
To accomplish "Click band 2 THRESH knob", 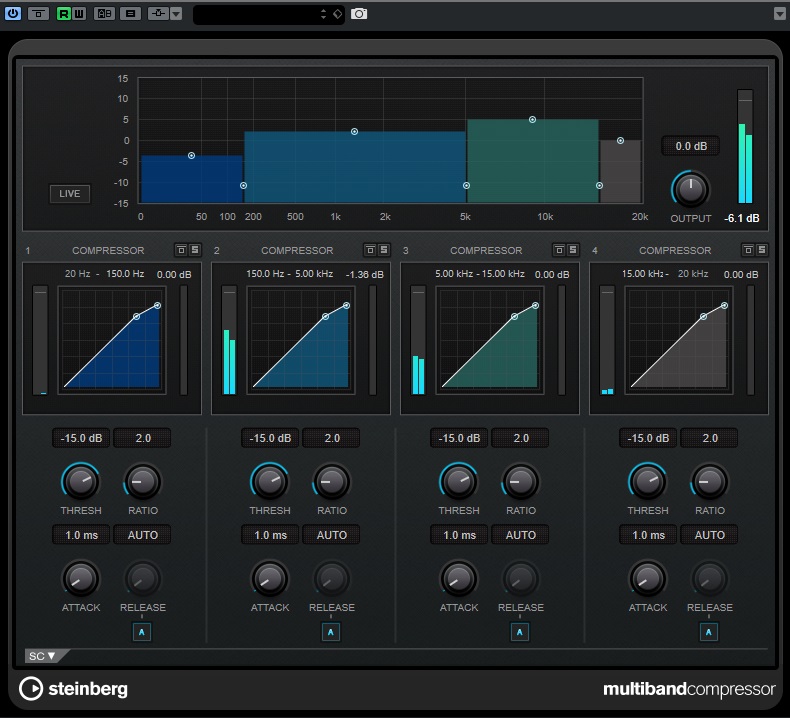I will coord(270,482).
